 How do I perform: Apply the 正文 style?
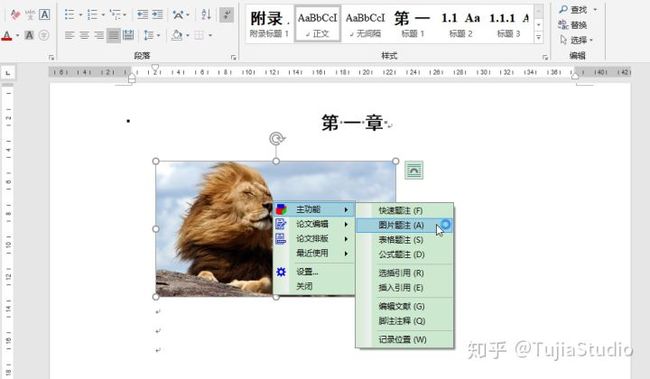(318, 24)
